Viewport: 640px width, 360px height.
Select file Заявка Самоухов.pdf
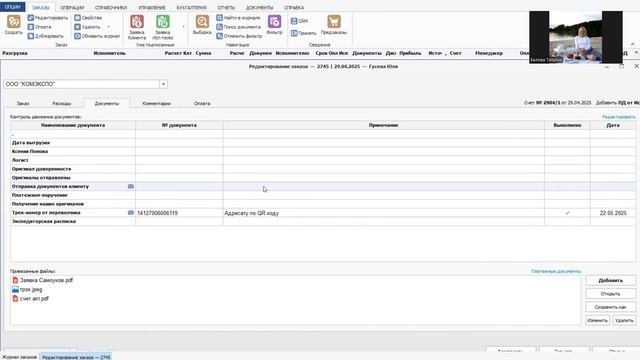point(42,280)
